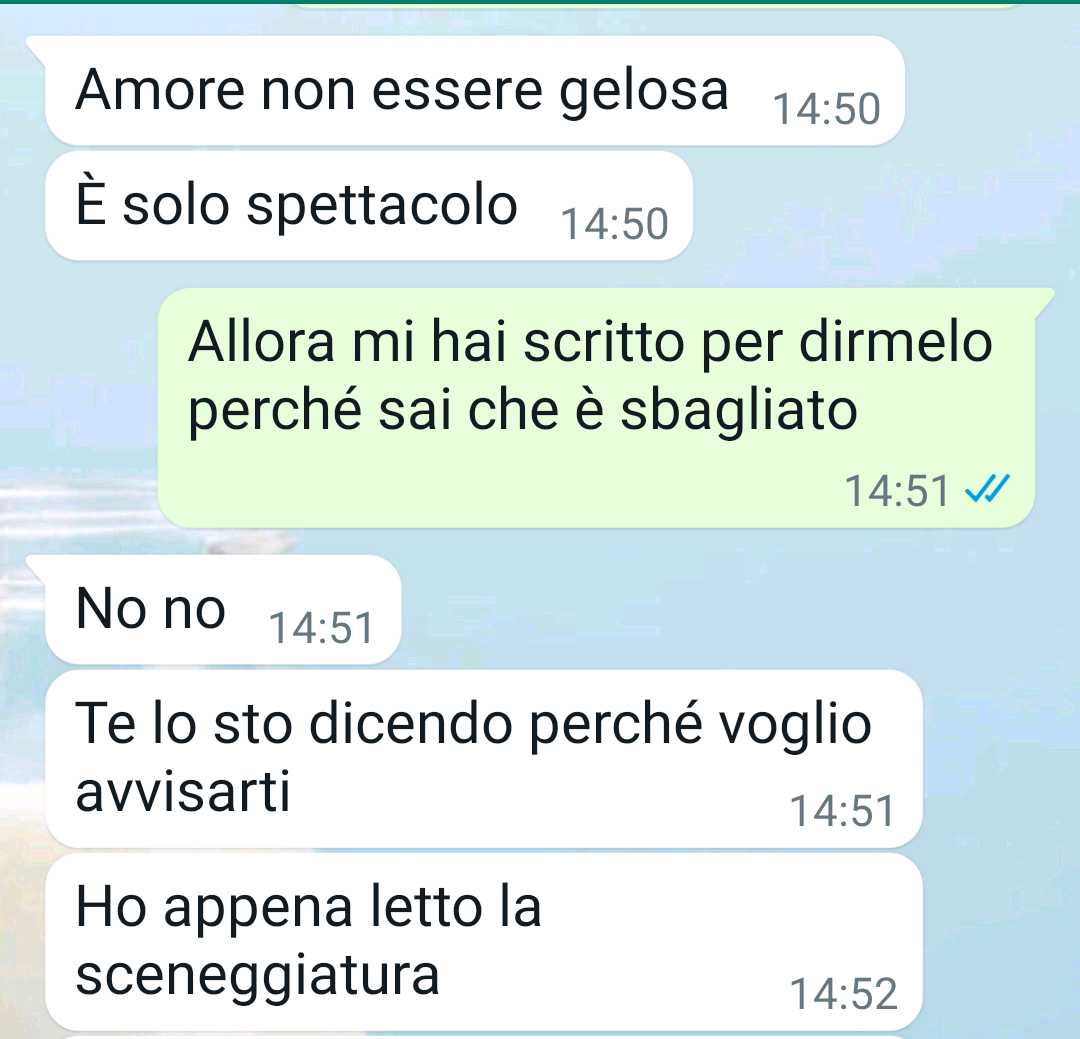This screenshot has width=1080, height=1039.
Task: Tap the 14:51 timestamp in the "avvisarti" bubble
Action: pos(842,811)
